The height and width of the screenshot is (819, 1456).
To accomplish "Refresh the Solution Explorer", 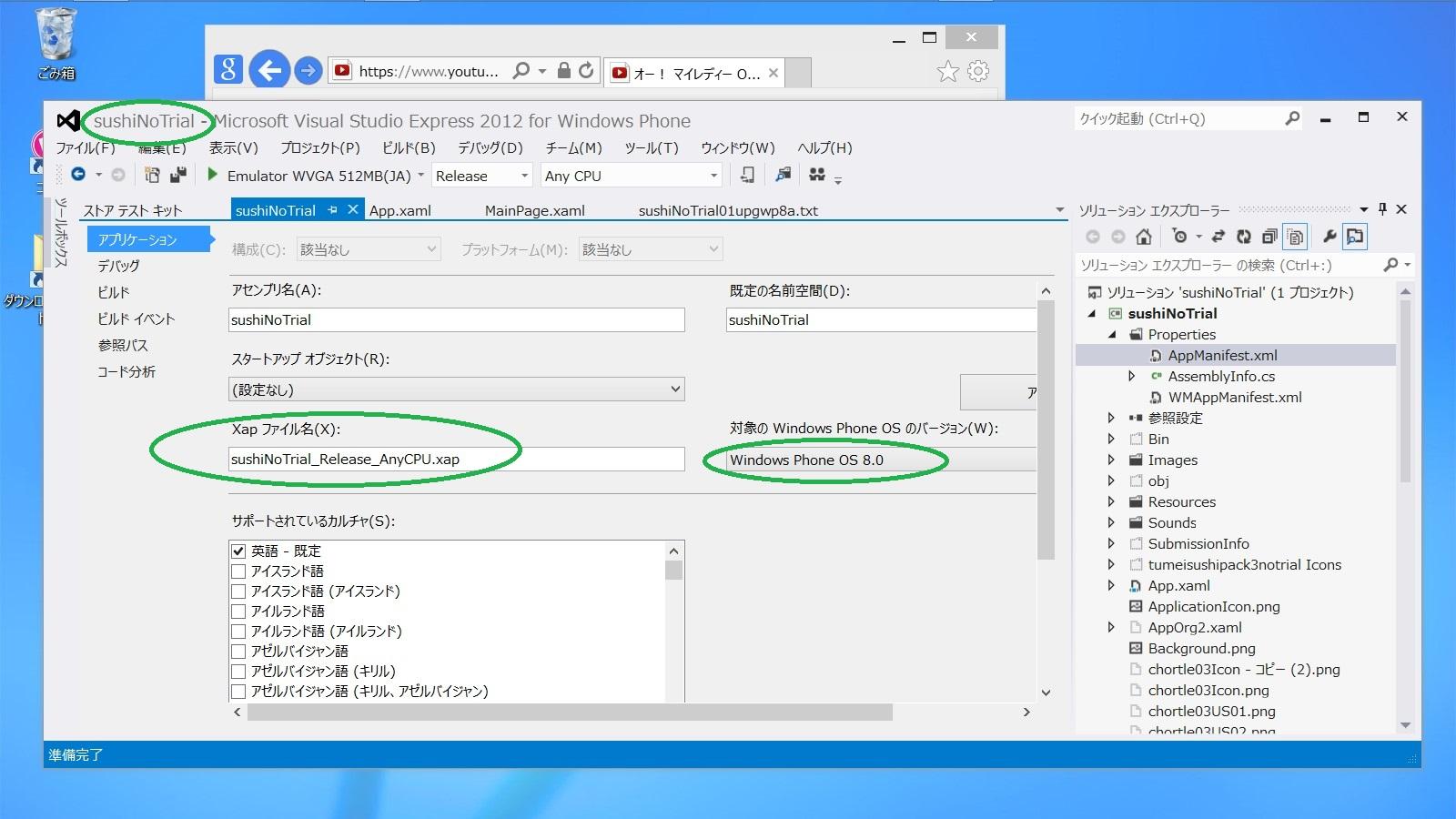I will click(x=1244, y=237).
